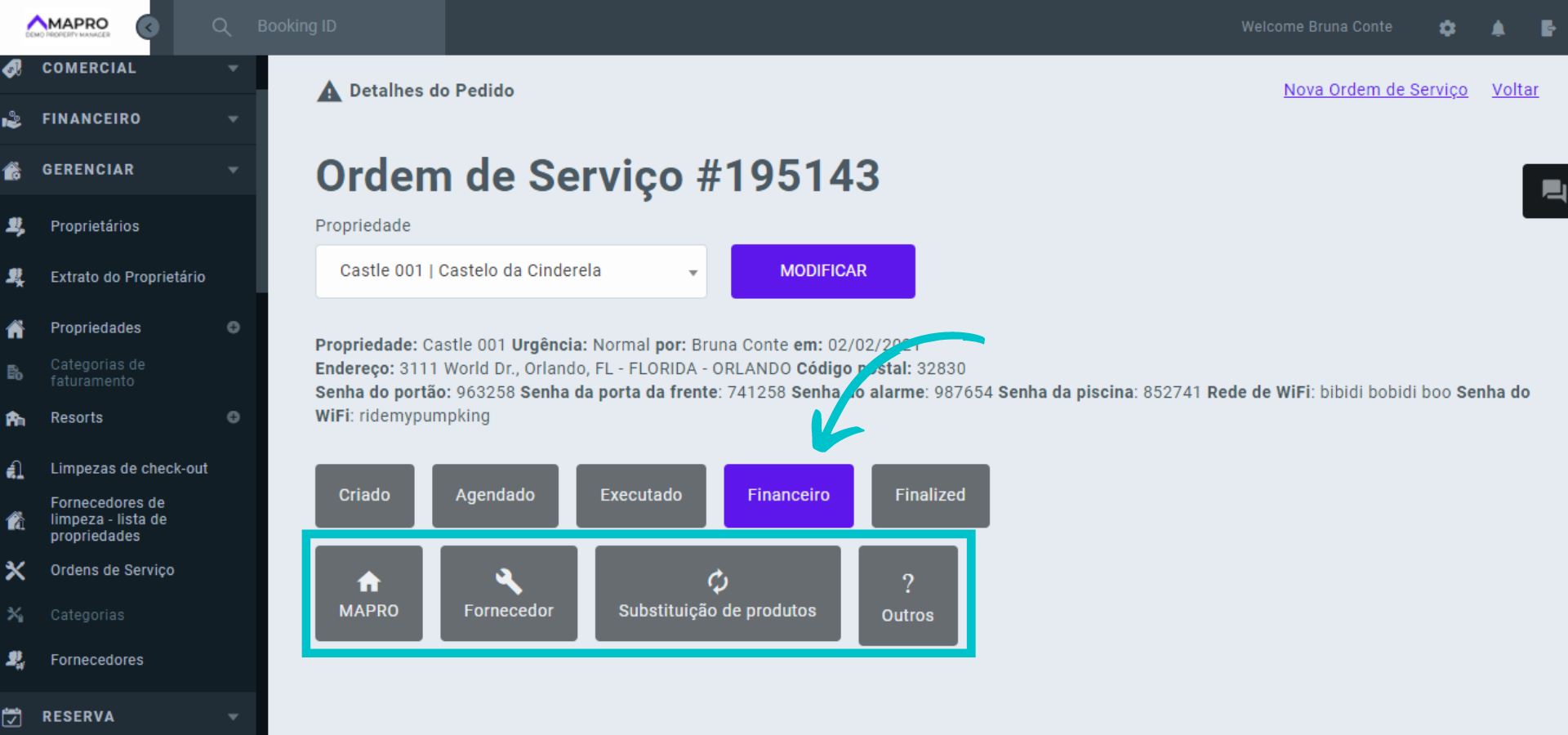
Task: Collapse sidebar with the arrow circle icon
Action: coord(148,28)
